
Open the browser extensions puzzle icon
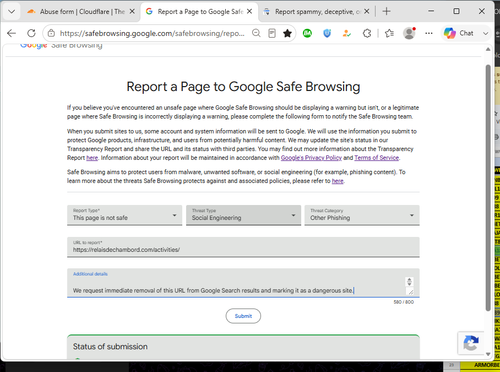click(x=367, y=33)
